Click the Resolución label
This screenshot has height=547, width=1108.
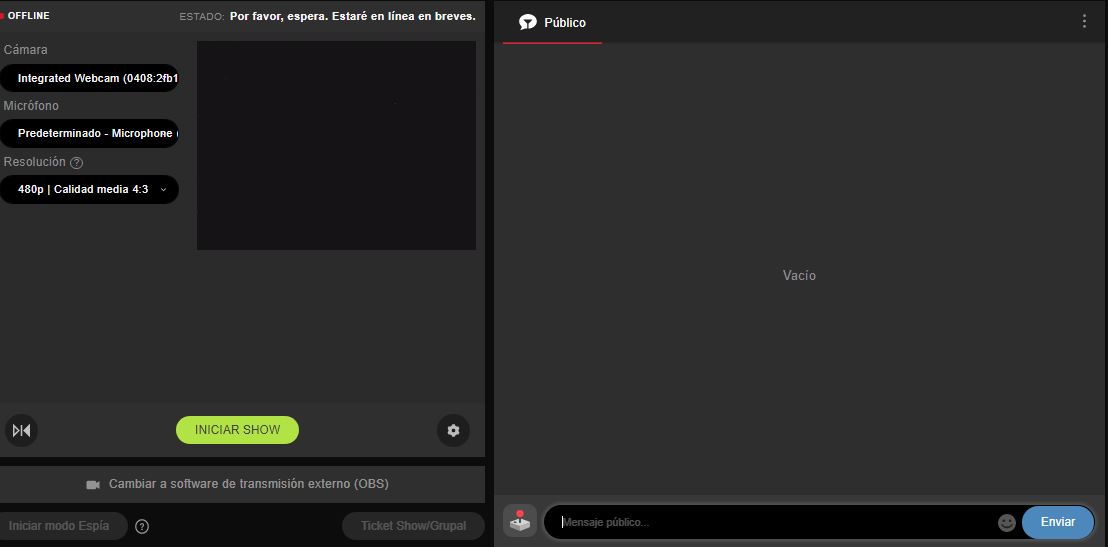point(34,162)
